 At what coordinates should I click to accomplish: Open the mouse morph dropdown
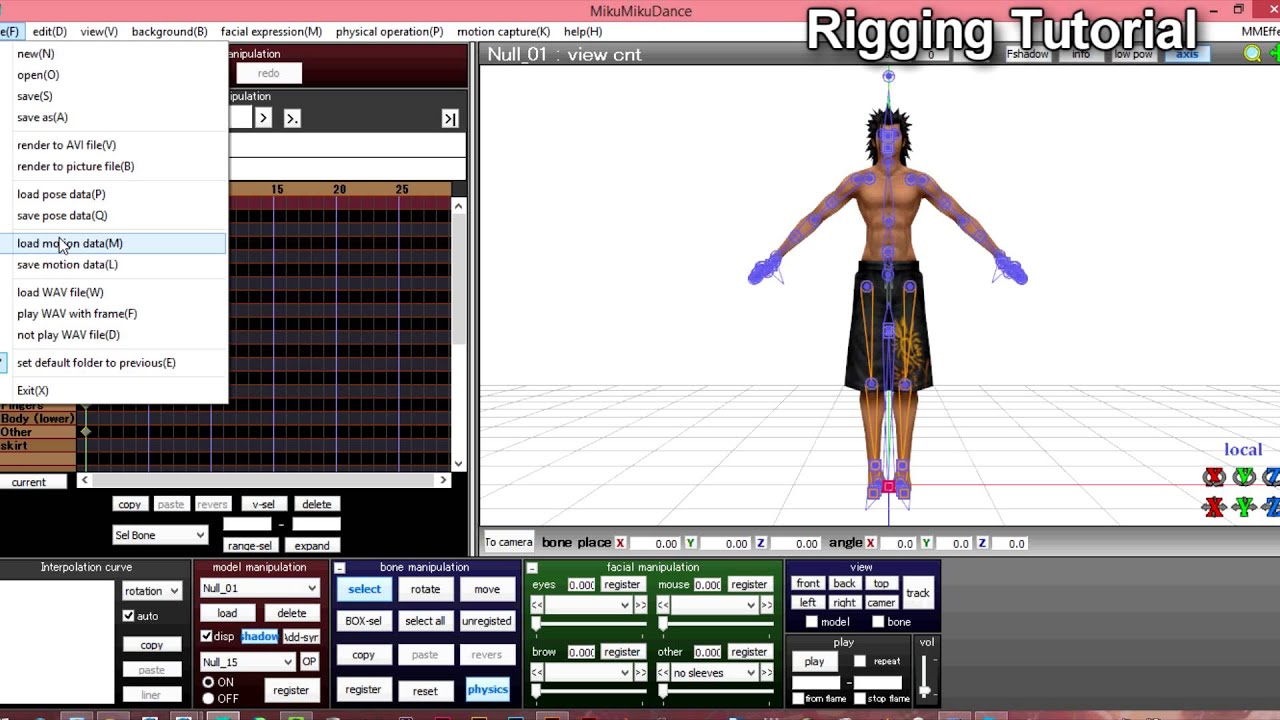tap(715, 605)
